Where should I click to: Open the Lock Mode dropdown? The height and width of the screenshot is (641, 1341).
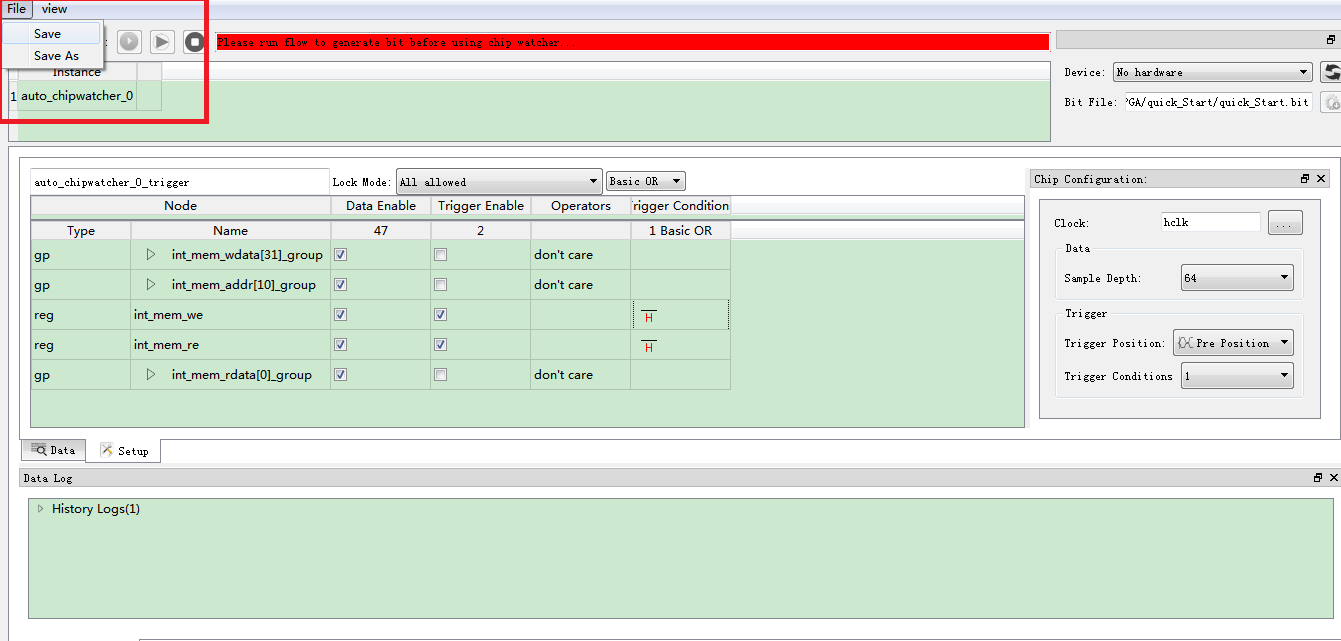[x=498, y=182]
